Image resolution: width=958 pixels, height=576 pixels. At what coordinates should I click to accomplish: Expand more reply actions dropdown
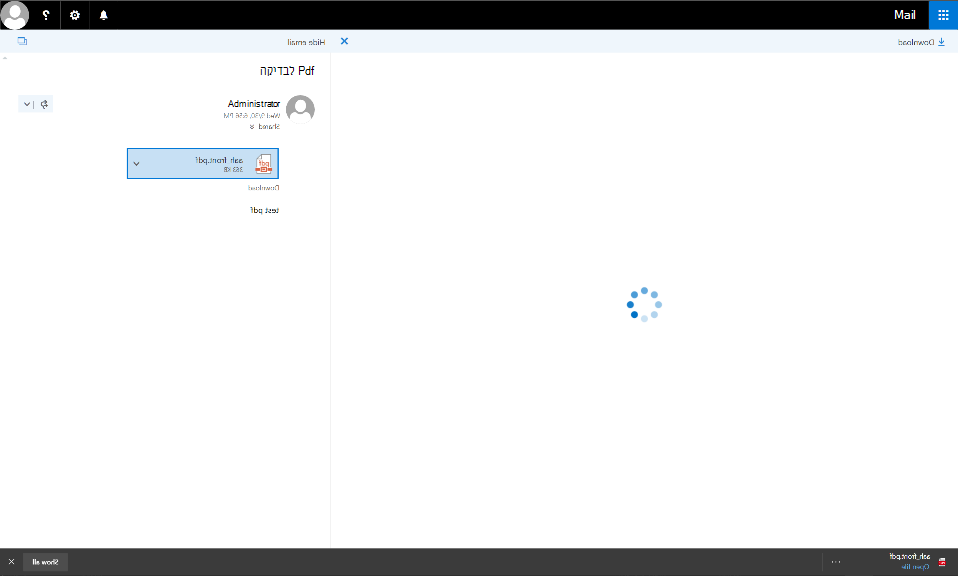click(x=27, y=104)
